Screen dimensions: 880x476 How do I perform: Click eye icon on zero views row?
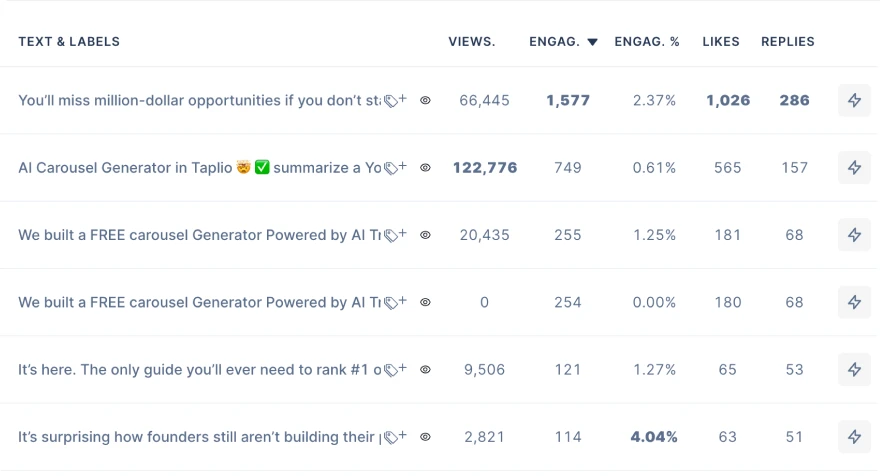(425, 303)
